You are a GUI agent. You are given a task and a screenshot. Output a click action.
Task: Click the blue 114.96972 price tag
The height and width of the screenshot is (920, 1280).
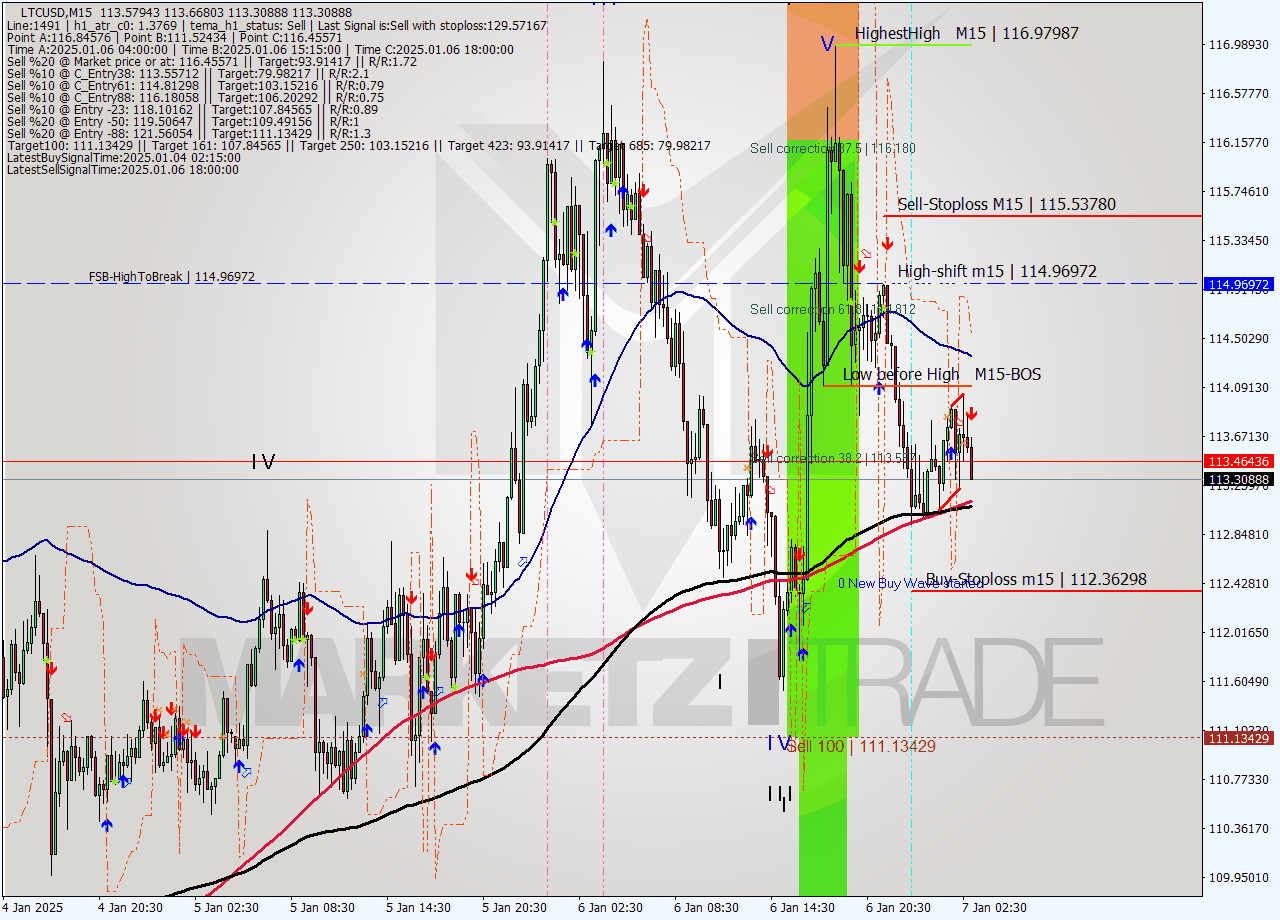[x=1240, y=284]
